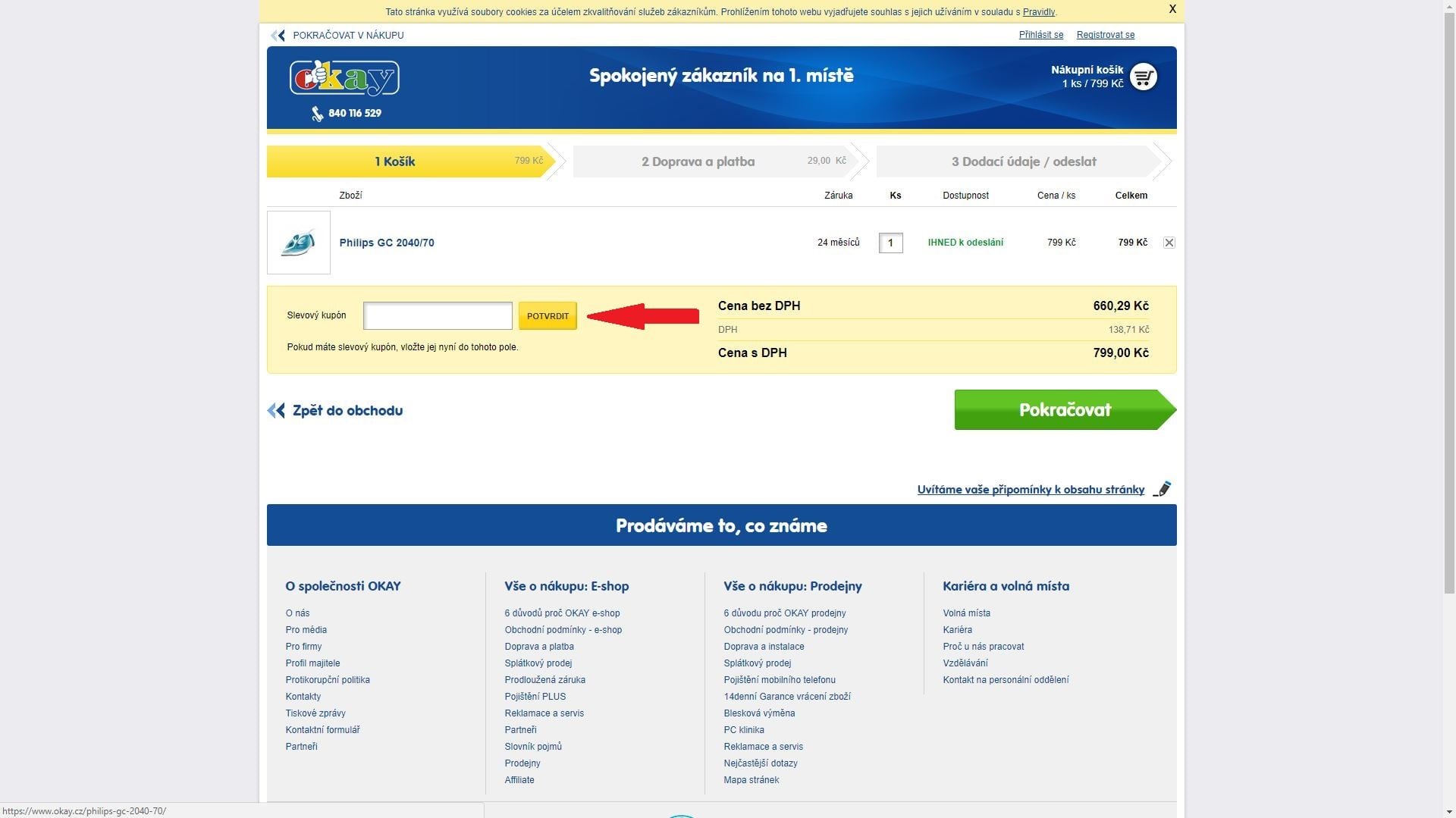1456x818 pixels.
Task: Open Volná místa career link
Action: click(x=966, y=613)
